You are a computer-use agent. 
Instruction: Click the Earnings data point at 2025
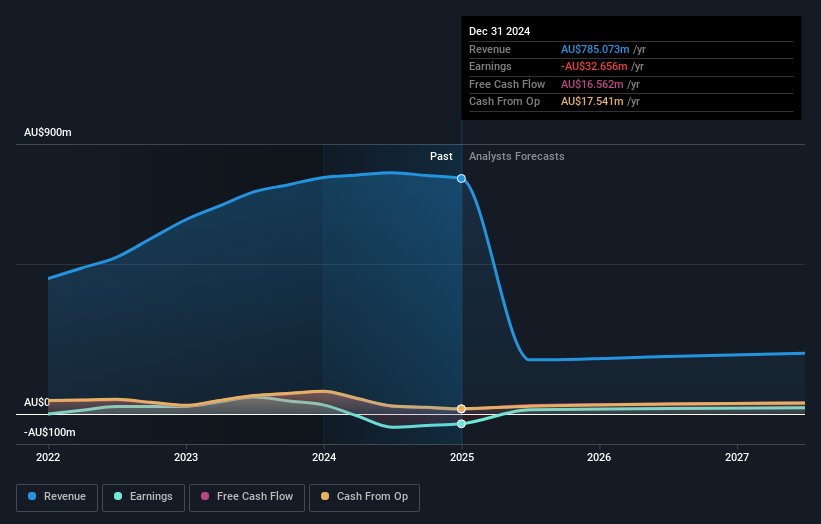click(x=461, y=423)
